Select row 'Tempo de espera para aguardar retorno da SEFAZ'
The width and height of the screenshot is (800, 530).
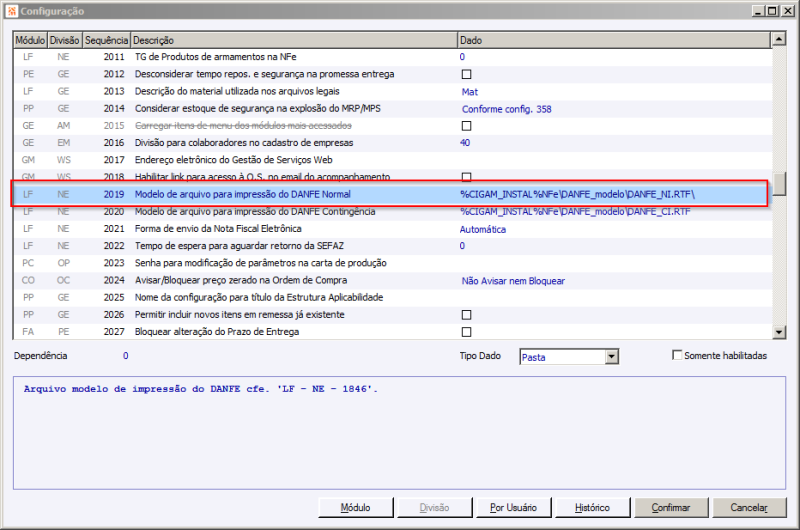(392, 246)
